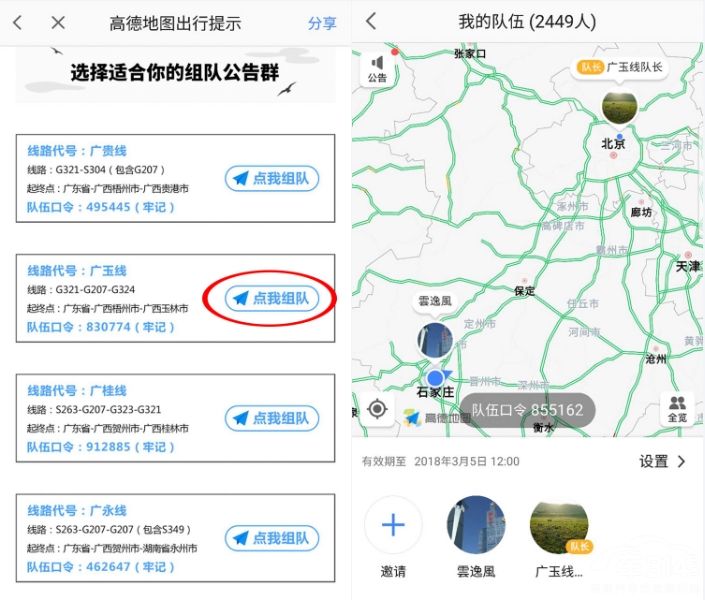Tap the 全览 overview icon on map
This screenshot has height=600, width=705.
677,408
